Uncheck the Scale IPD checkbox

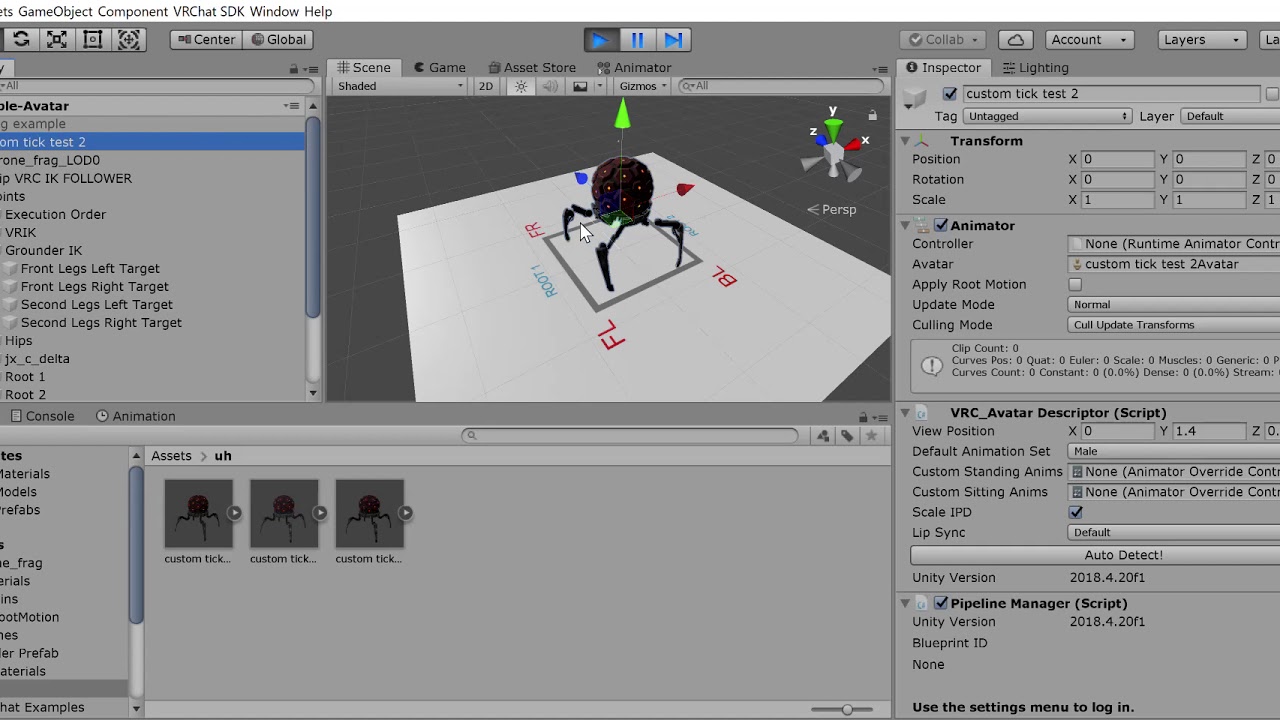point(1076,512)
